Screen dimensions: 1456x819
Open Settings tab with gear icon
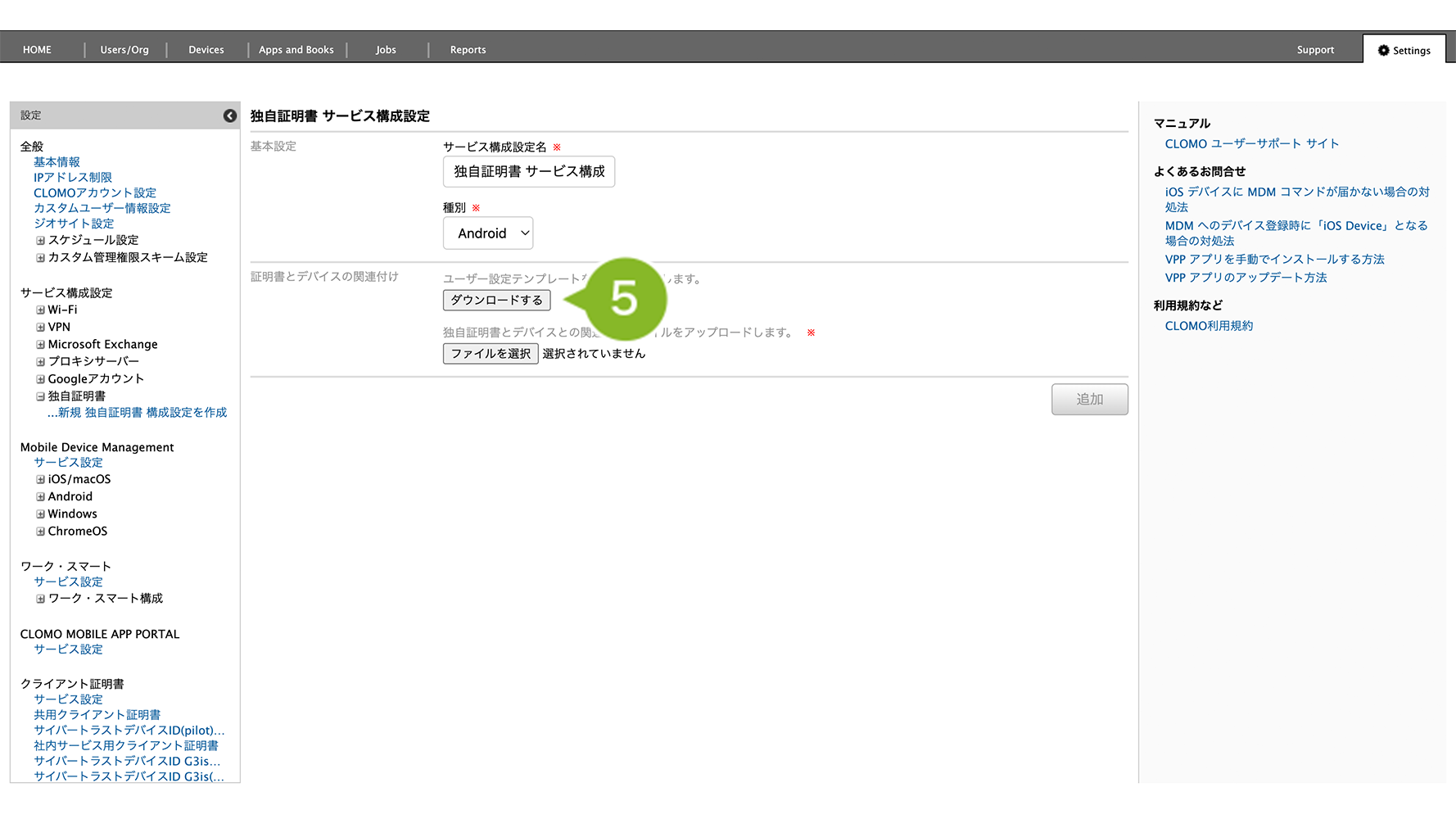pyautogui.click(x=1404, y=50)
